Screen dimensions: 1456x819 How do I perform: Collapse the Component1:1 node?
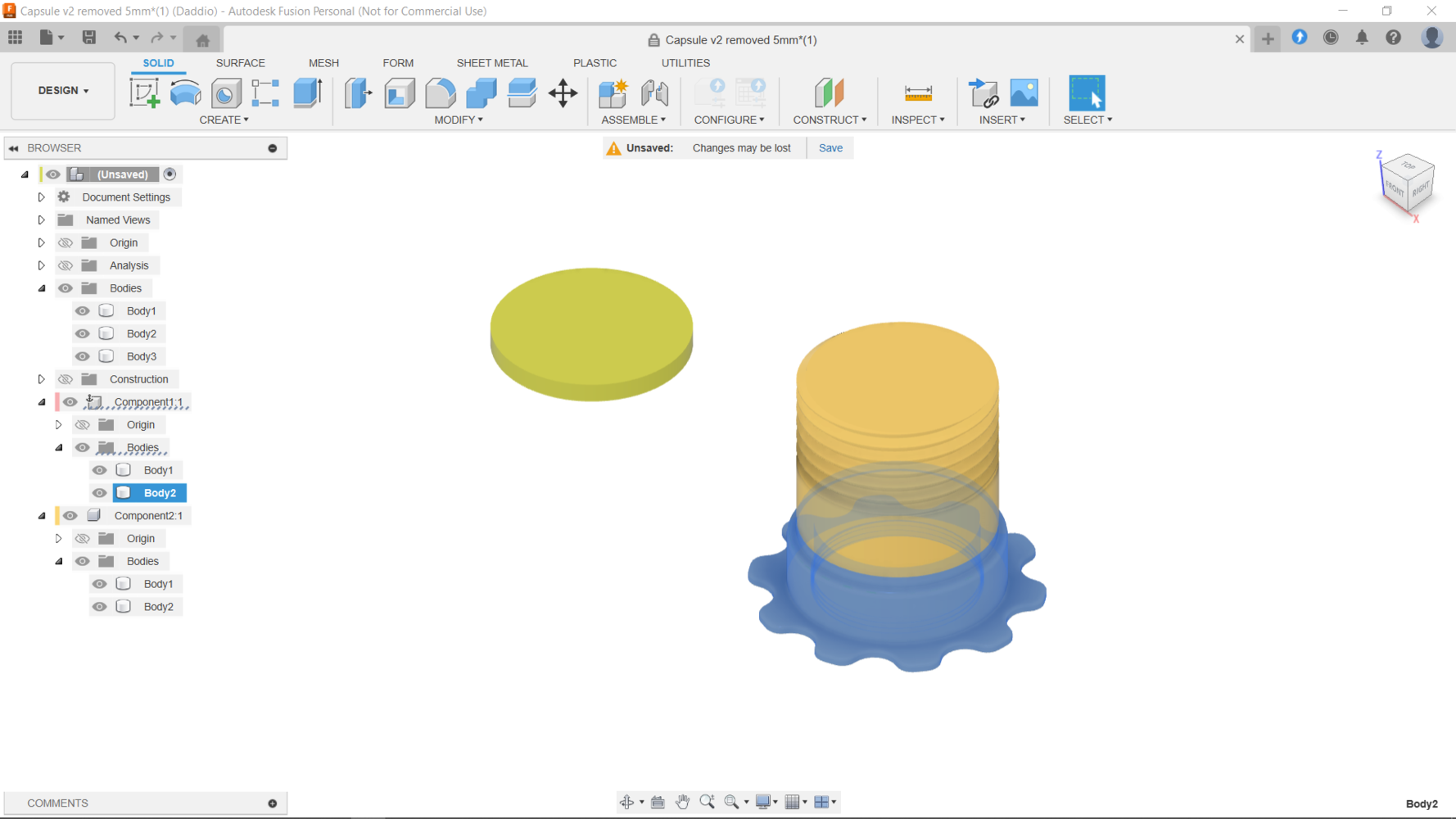point(42,402)
